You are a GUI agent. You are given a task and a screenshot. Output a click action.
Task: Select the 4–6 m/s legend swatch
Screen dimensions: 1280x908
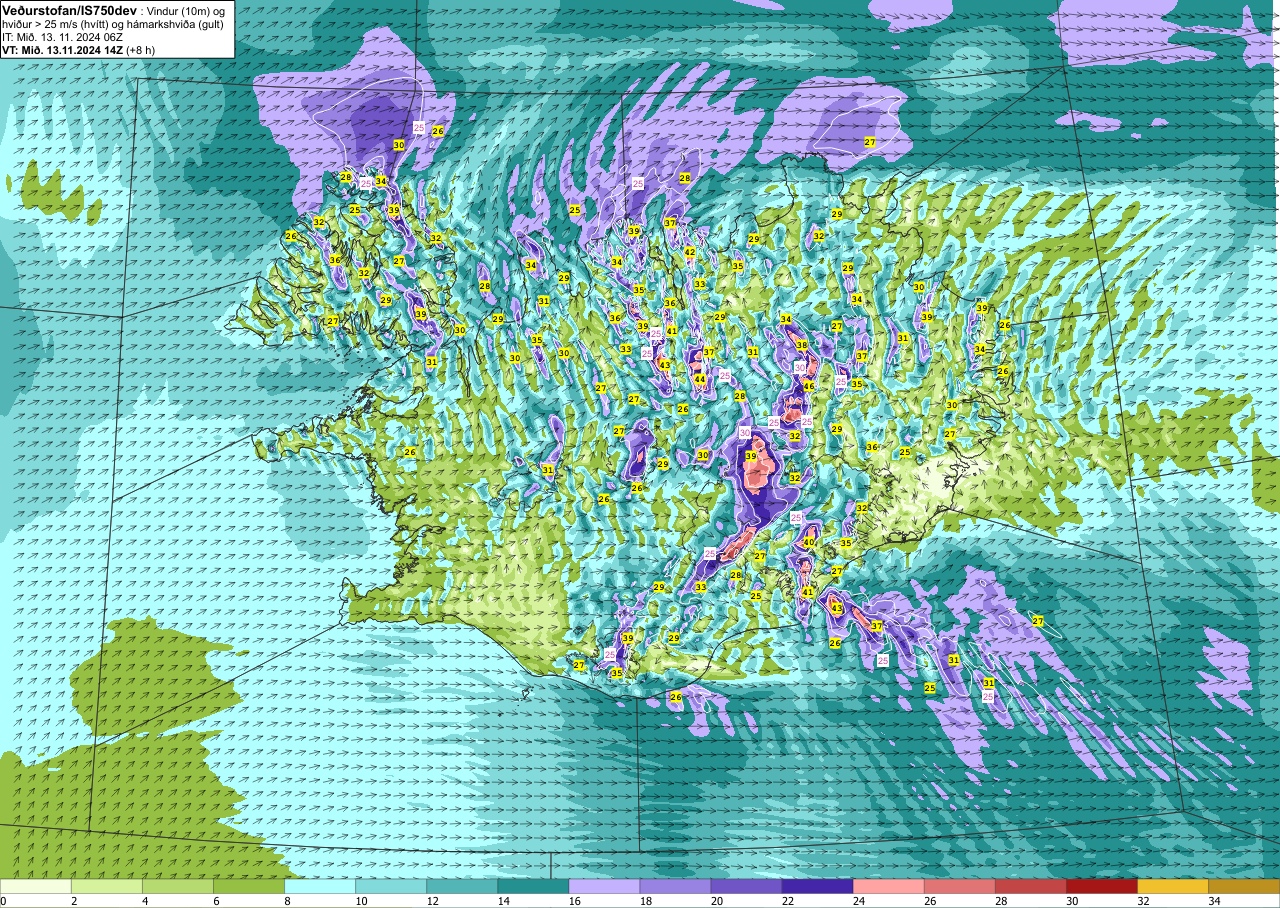coord(178,886)
